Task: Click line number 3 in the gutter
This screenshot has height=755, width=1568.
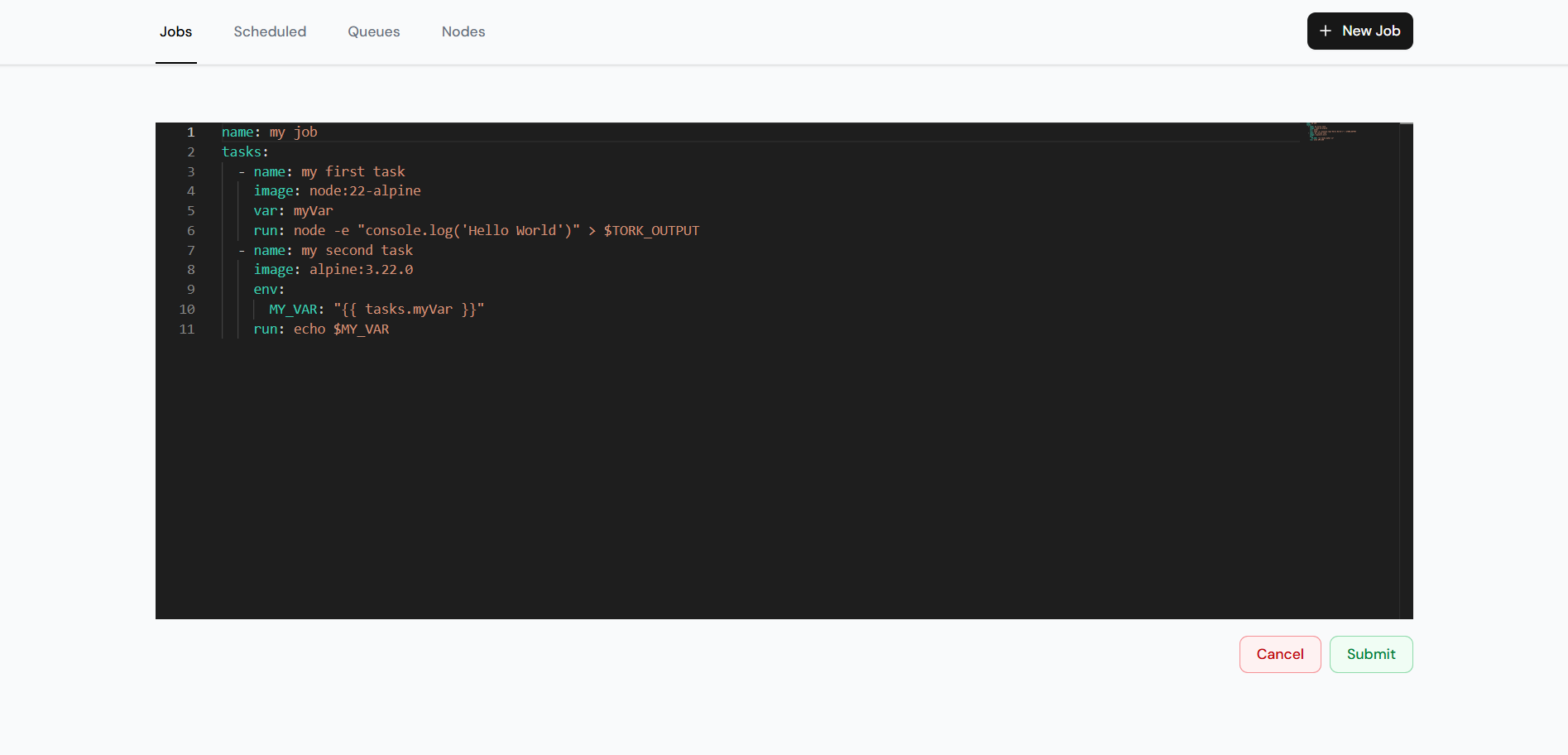Action: click(191, 172)
